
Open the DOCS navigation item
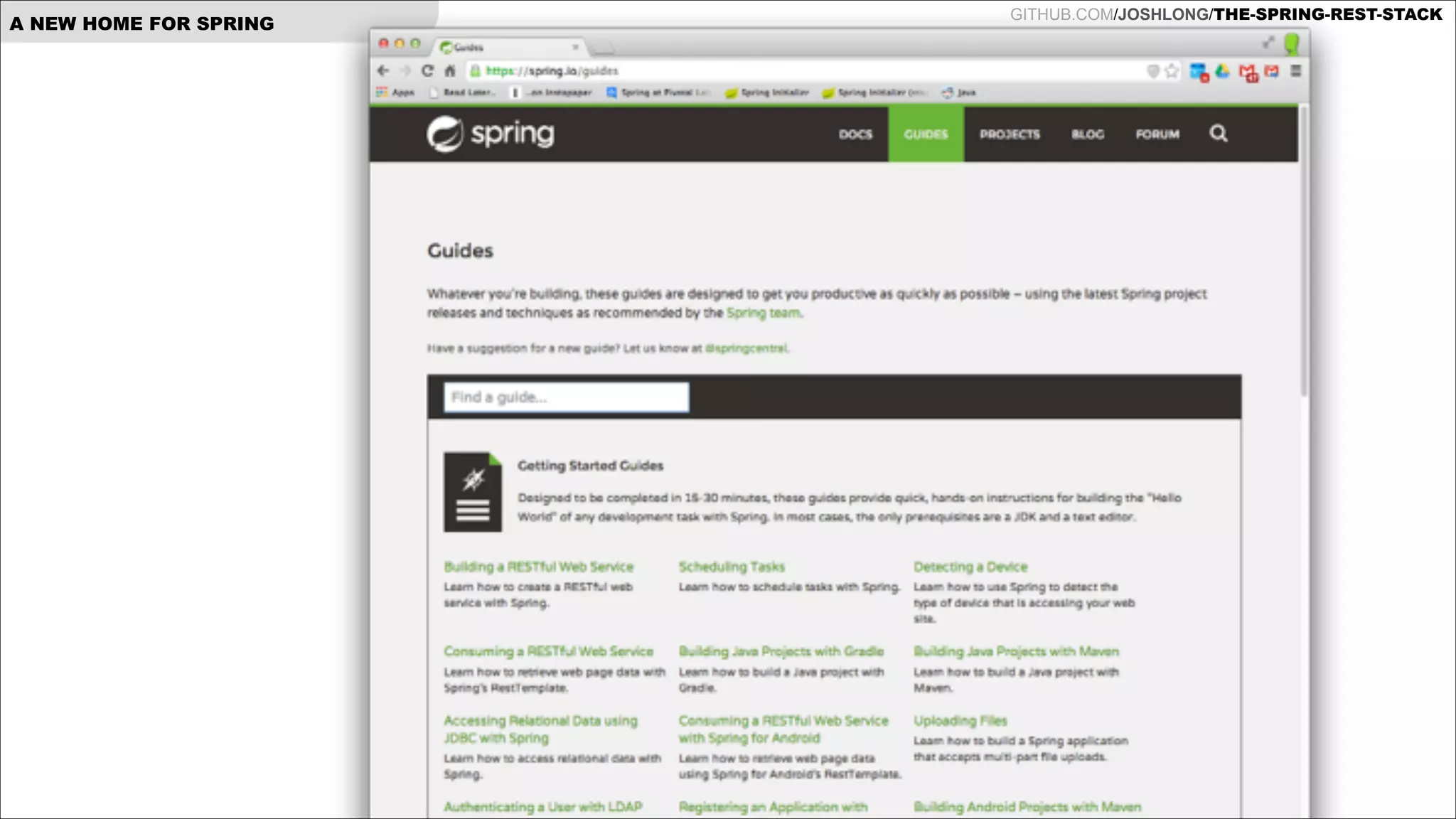[855, 134]
